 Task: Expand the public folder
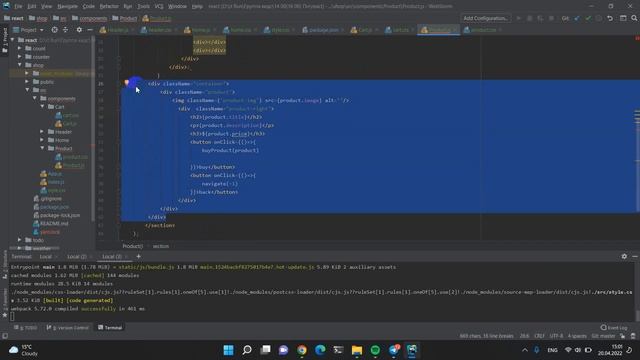[x=27, y=82]
